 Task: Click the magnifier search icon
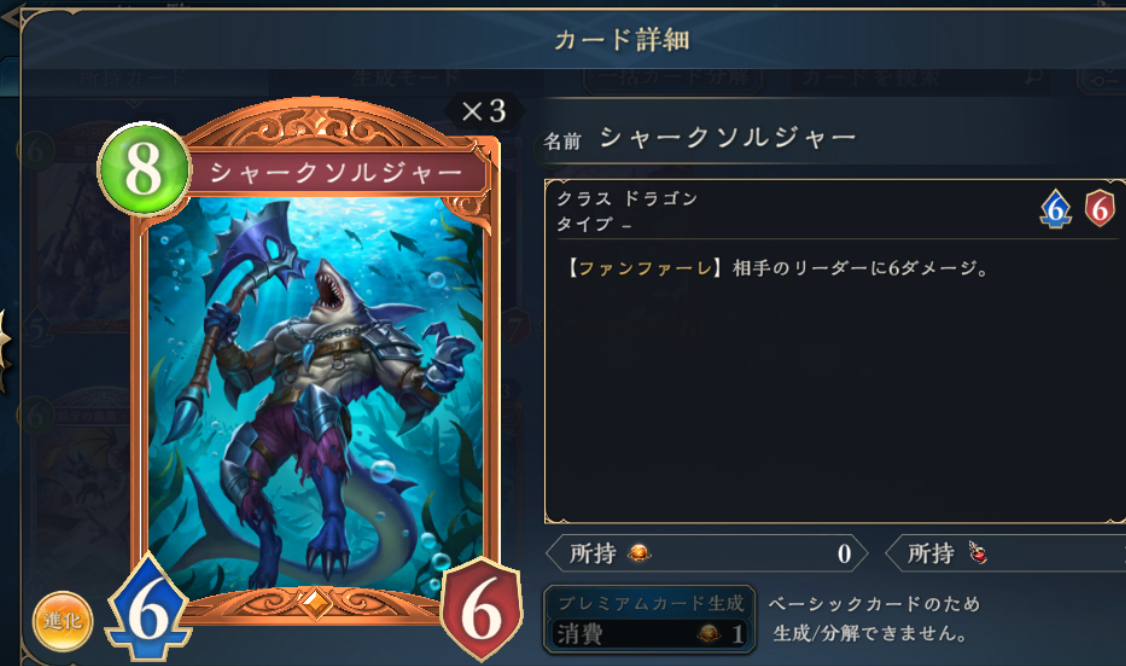[x=1033, y=75]
